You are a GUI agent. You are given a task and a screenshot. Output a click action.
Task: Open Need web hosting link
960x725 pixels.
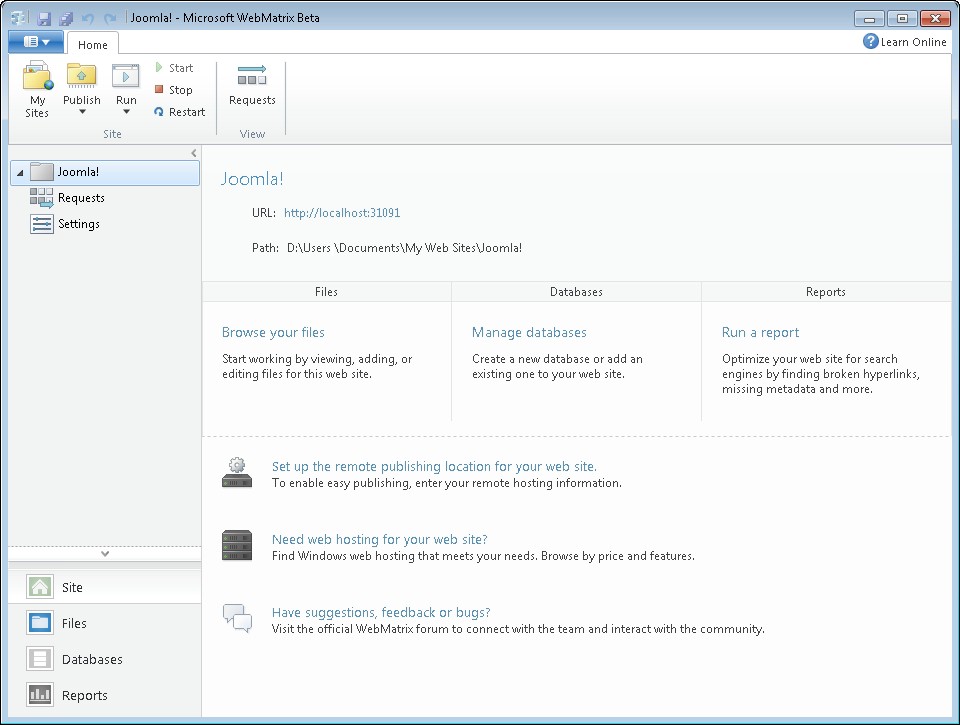(380, 539)
